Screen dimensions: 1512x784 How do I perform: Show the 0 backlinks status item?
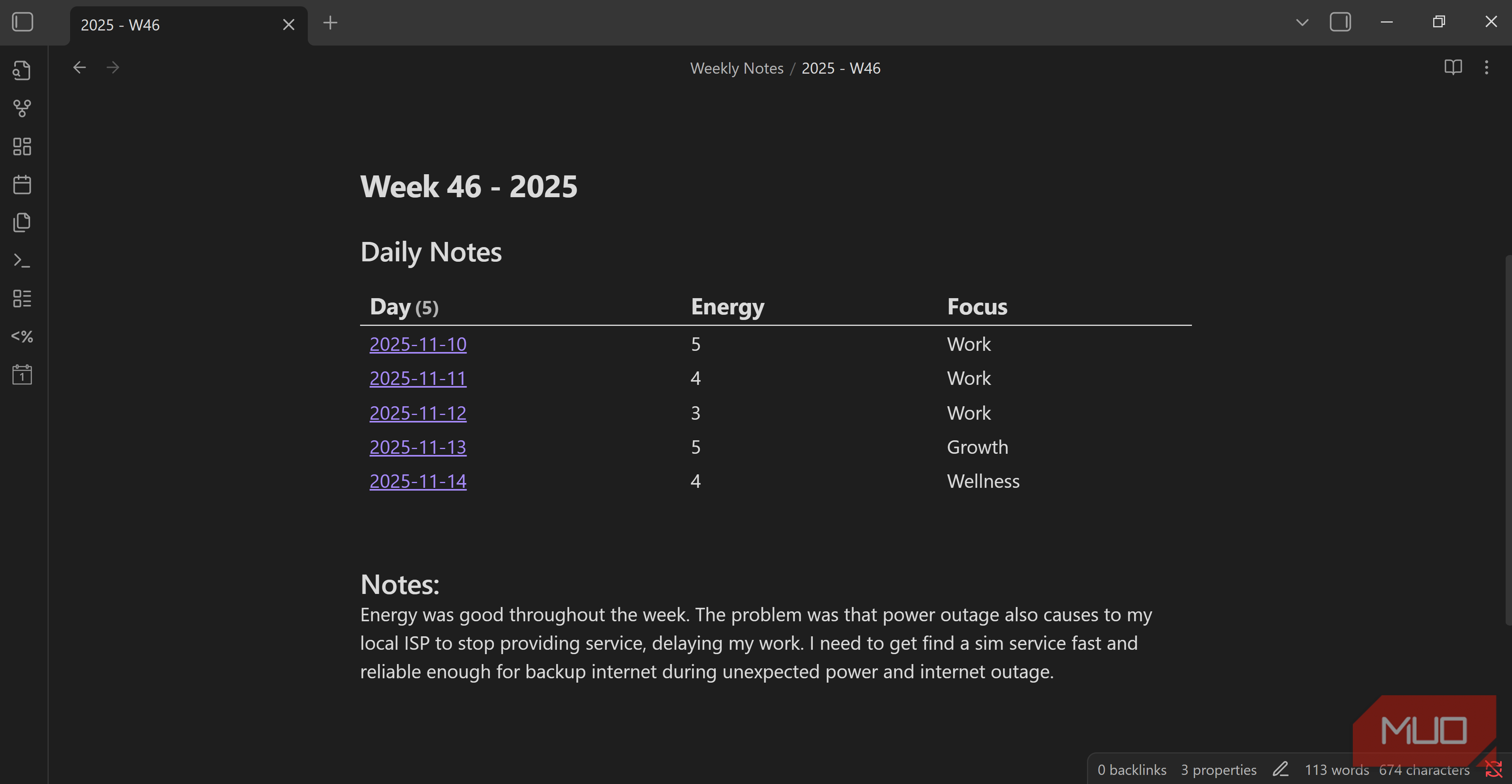(x=1132, y=769)
